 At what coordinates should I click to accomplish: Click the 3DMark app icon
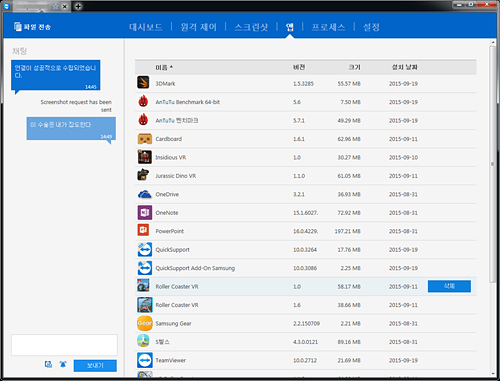point(143,82)
